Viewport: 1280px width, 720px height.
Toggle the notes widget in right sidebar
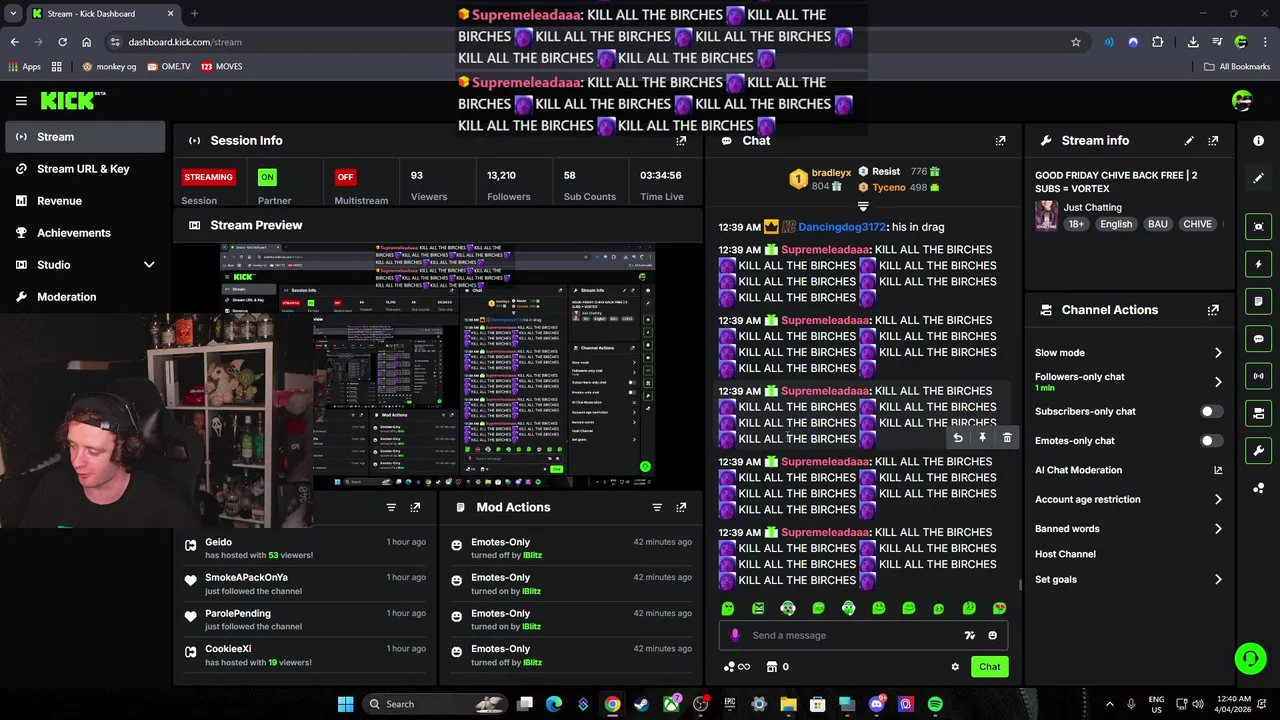pos(1258,301)
